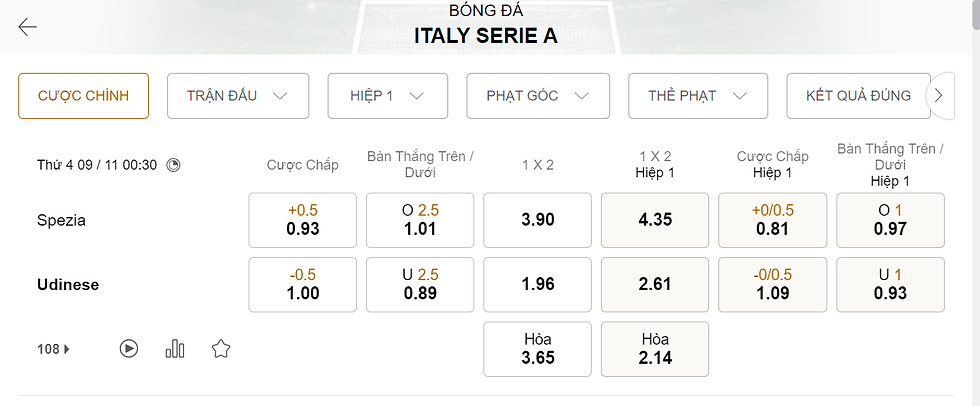Choose full-time draw Hòa at 3.65
Image resolution: width=980 pixels, height=406 pixels.
click(x=538, y=348)
